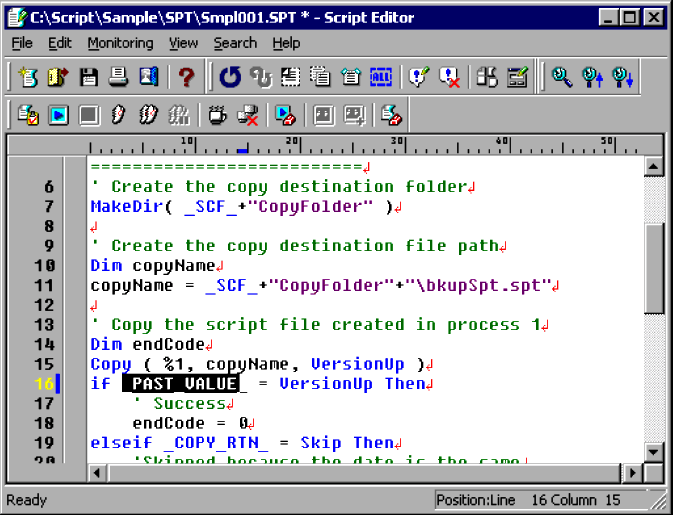Stop execution with the gray square icon
The width and height of the screenshot is (673, 515).
(89, 115)
